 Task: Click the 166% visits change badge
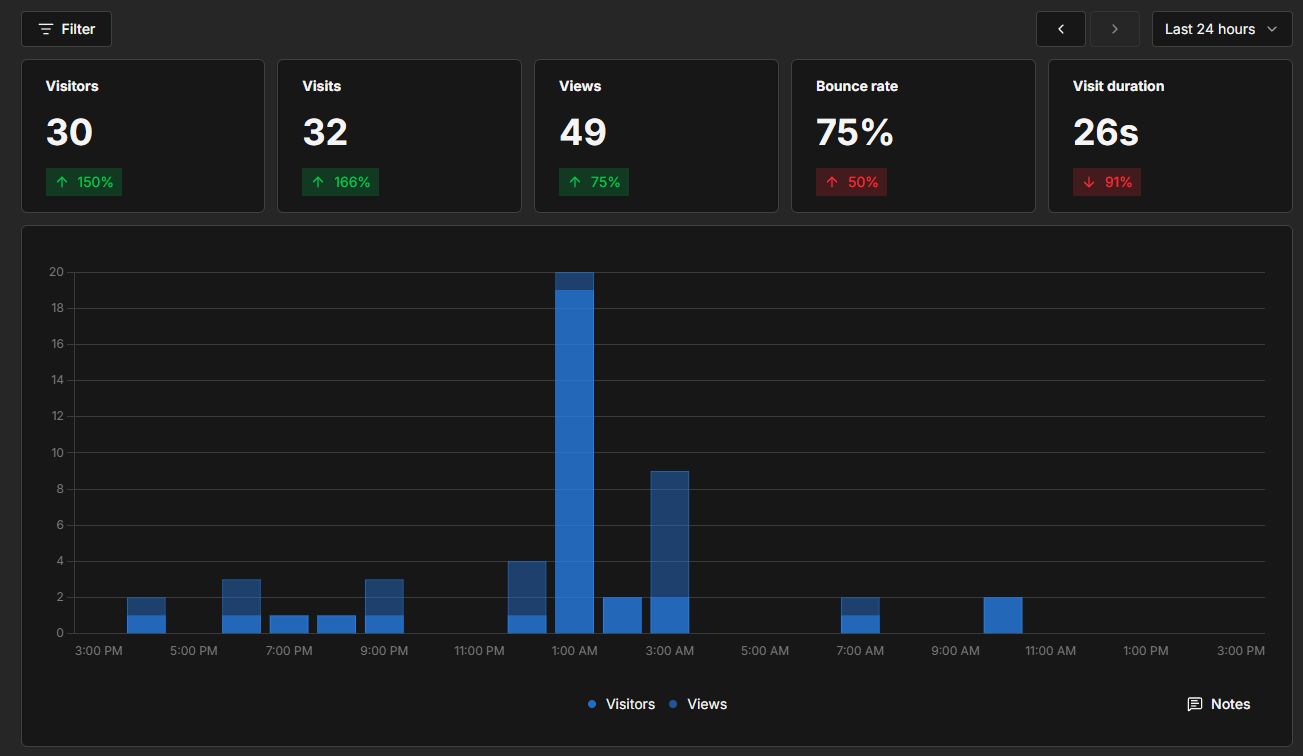click(341, 182)
